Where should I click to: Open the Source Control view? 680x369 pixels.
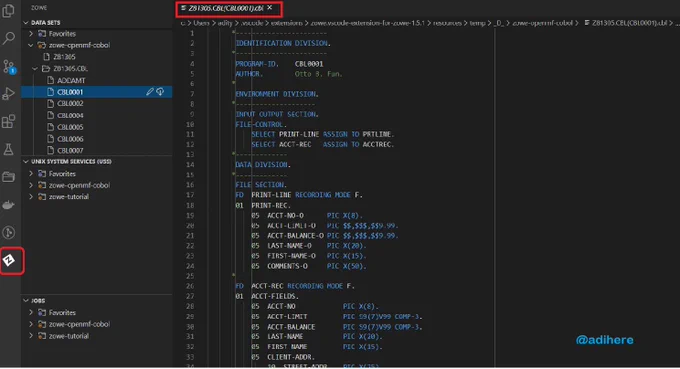pos(9,66)
